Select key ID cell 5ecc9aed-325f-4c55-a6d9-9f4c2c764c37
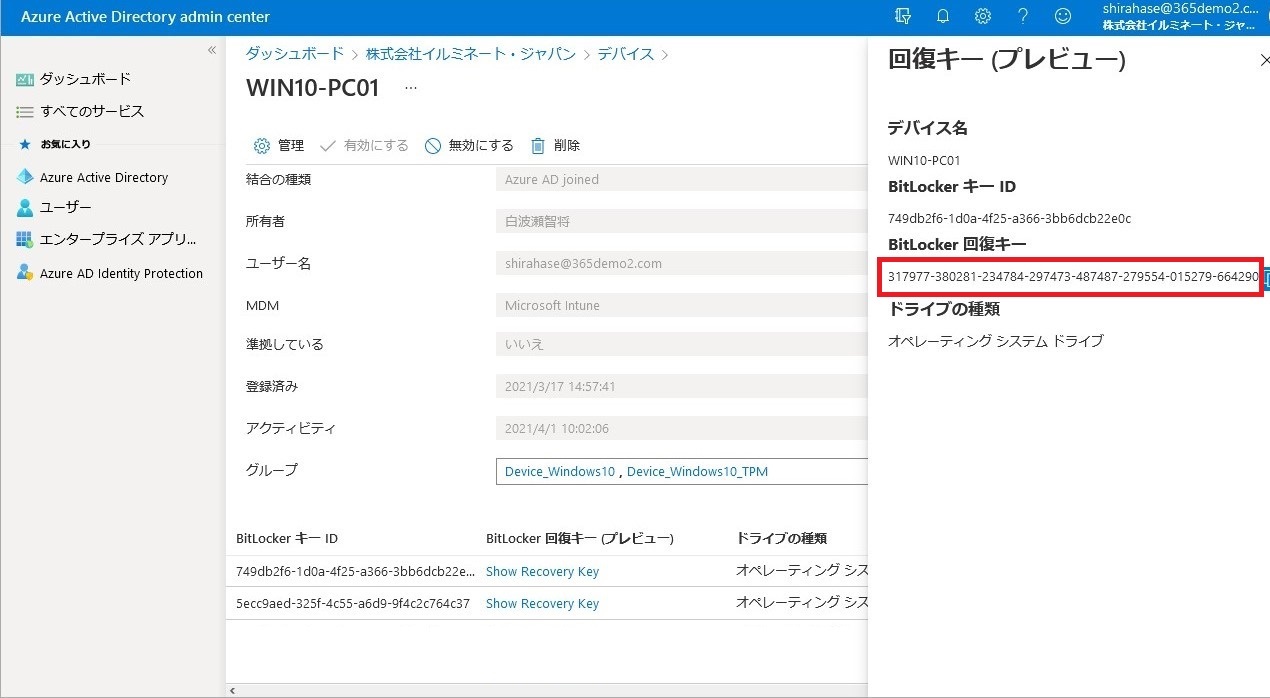Image resolution: width=1270 pixels, height=698 pixels. tap(353, 604)
